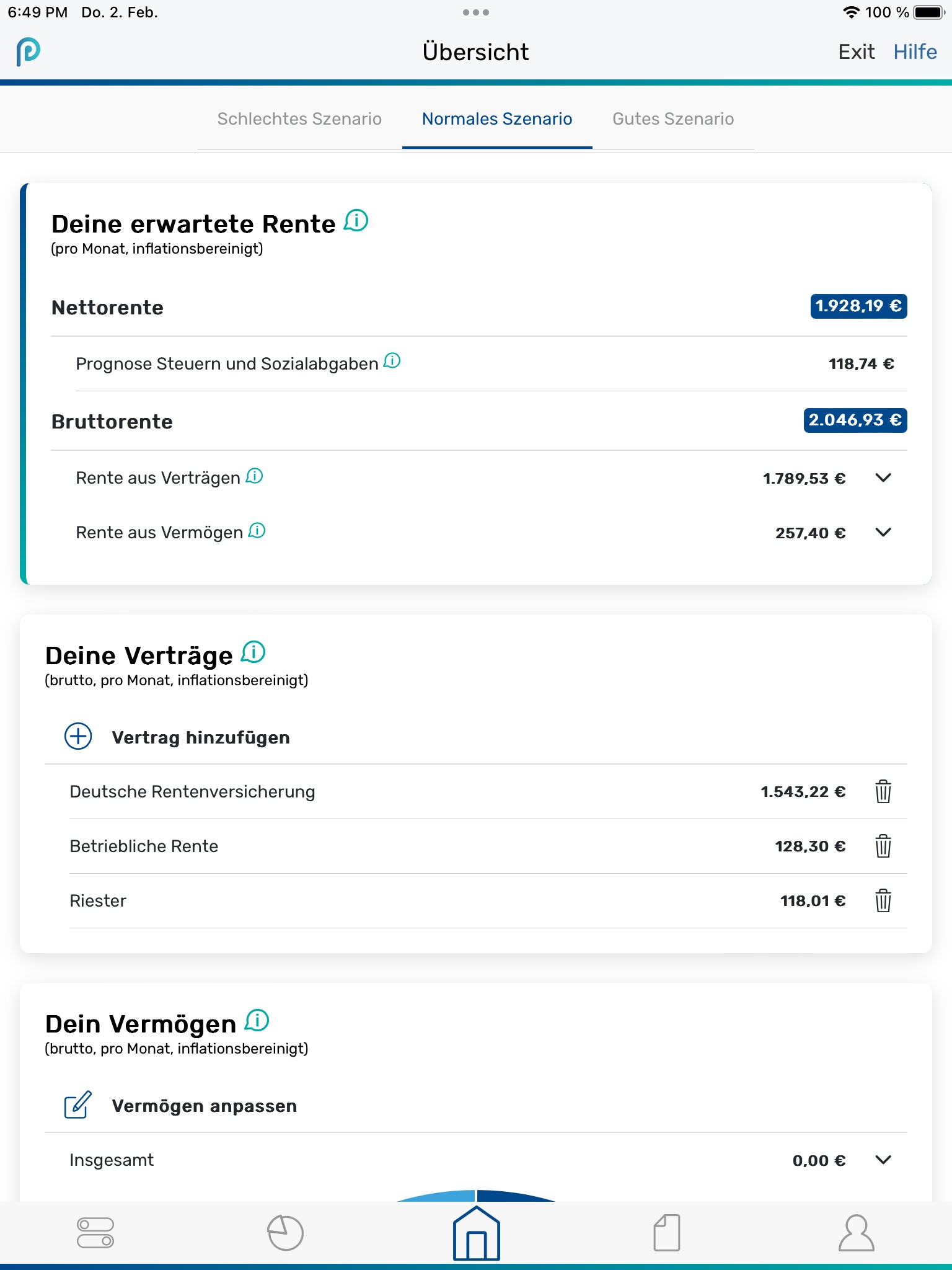The width and height of the screenshot is (952, 1270).
Task: Click the 118,74 € tax forecast value
Action: (862, 364)
